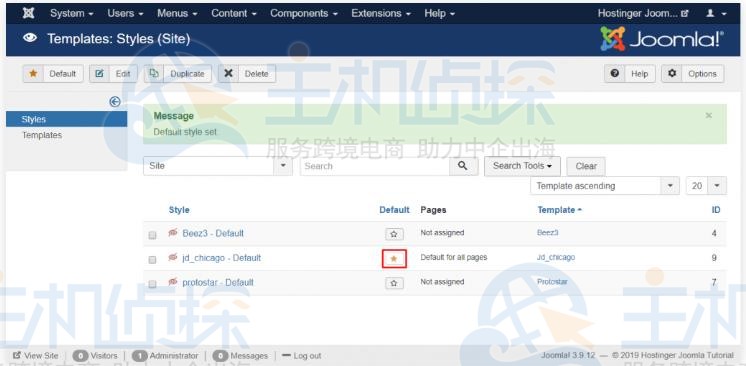The width and height of the screenshot is (746, 366).
Task: Sort by the Template column header
Action: click(x=560, y=210)
